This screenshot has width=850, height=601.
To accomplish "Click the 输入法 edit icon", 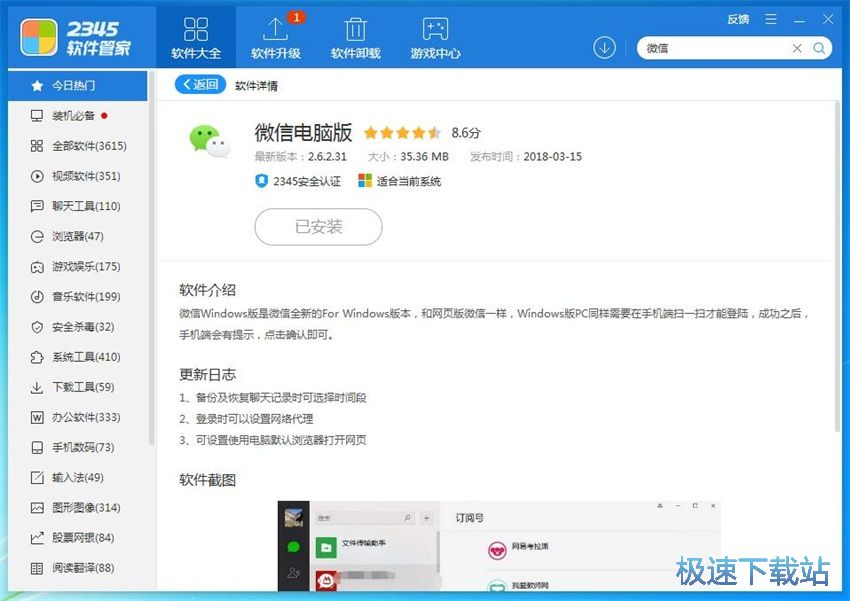I will pos(37,477).
